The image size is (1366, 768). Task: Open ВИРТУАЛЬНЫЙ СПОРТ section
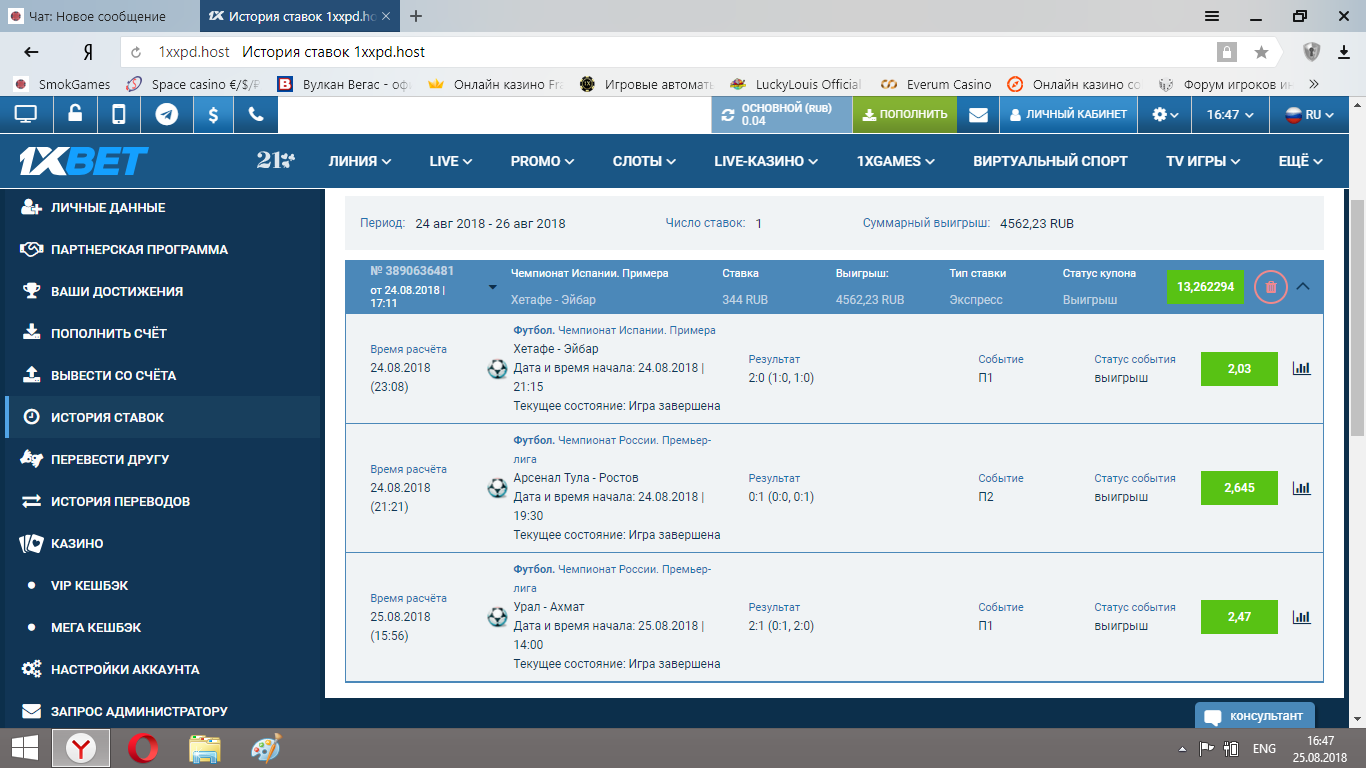[1050, 161]
